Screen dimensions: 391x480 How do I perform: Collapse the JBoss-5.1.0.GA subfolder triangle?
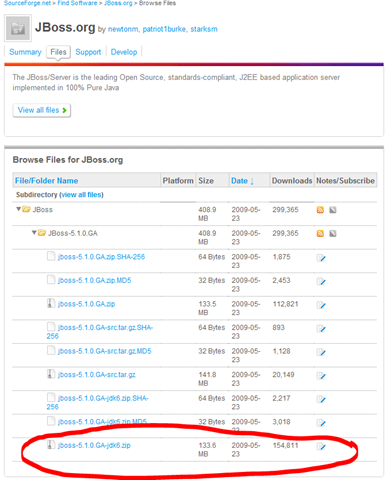point(34,232)
